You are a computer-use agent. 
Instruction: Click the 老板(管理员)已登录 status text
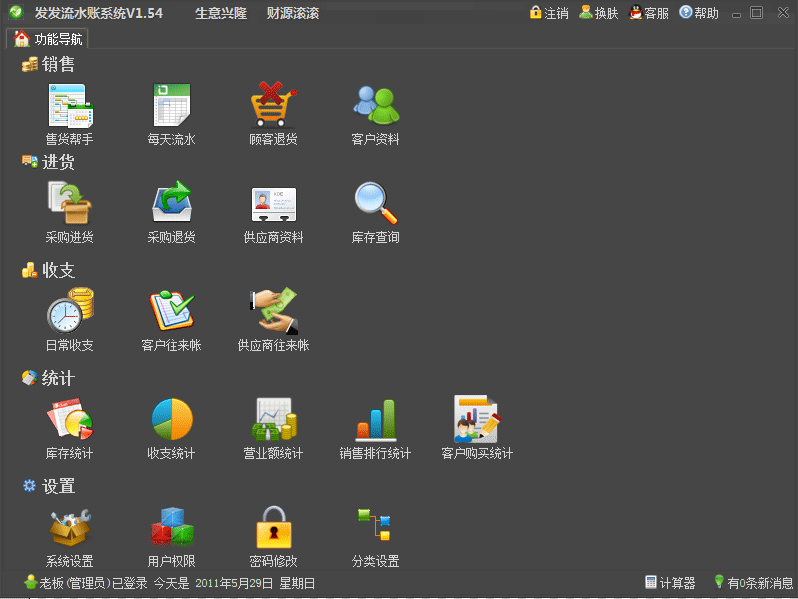pyautogui.click(x=93, y=583)
